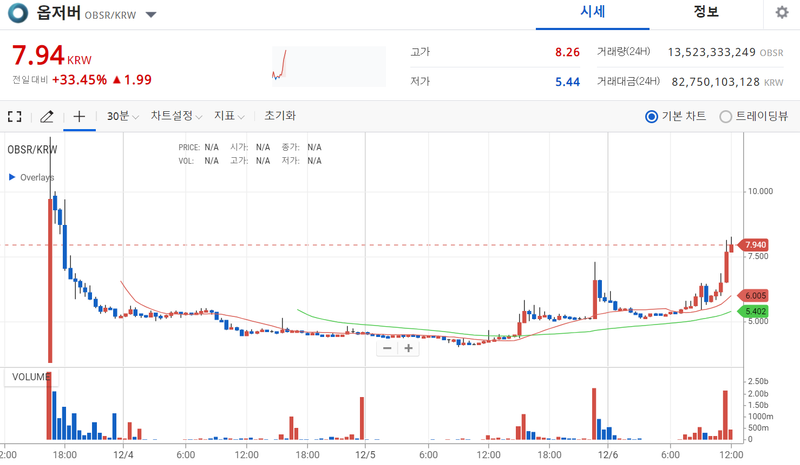Zoom out chart with minus button
Screen dimensions: 800x465
click(387, 348)
